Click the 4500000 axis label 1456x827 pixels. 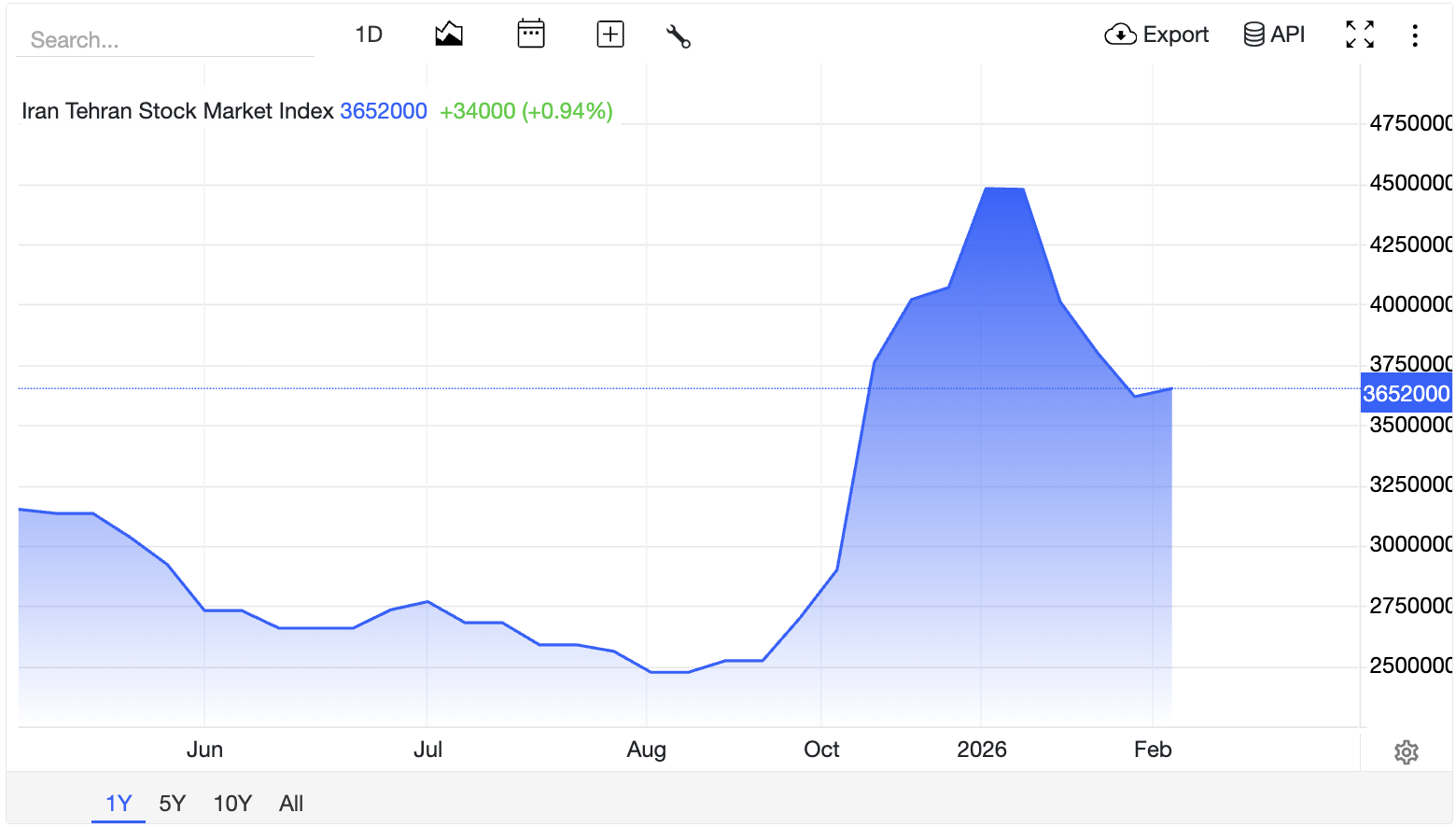[1410, 183]
